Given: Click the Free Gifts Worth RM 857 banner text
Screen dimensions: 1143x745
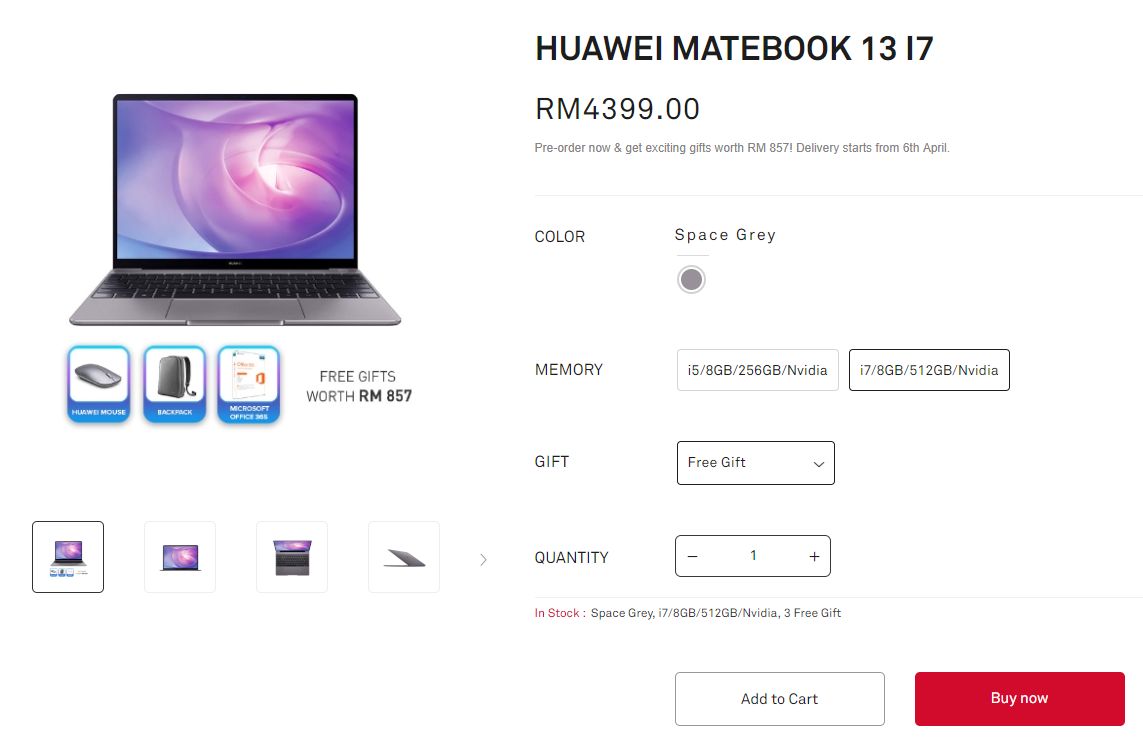Looking at the screenshot, I should point(358,386).
